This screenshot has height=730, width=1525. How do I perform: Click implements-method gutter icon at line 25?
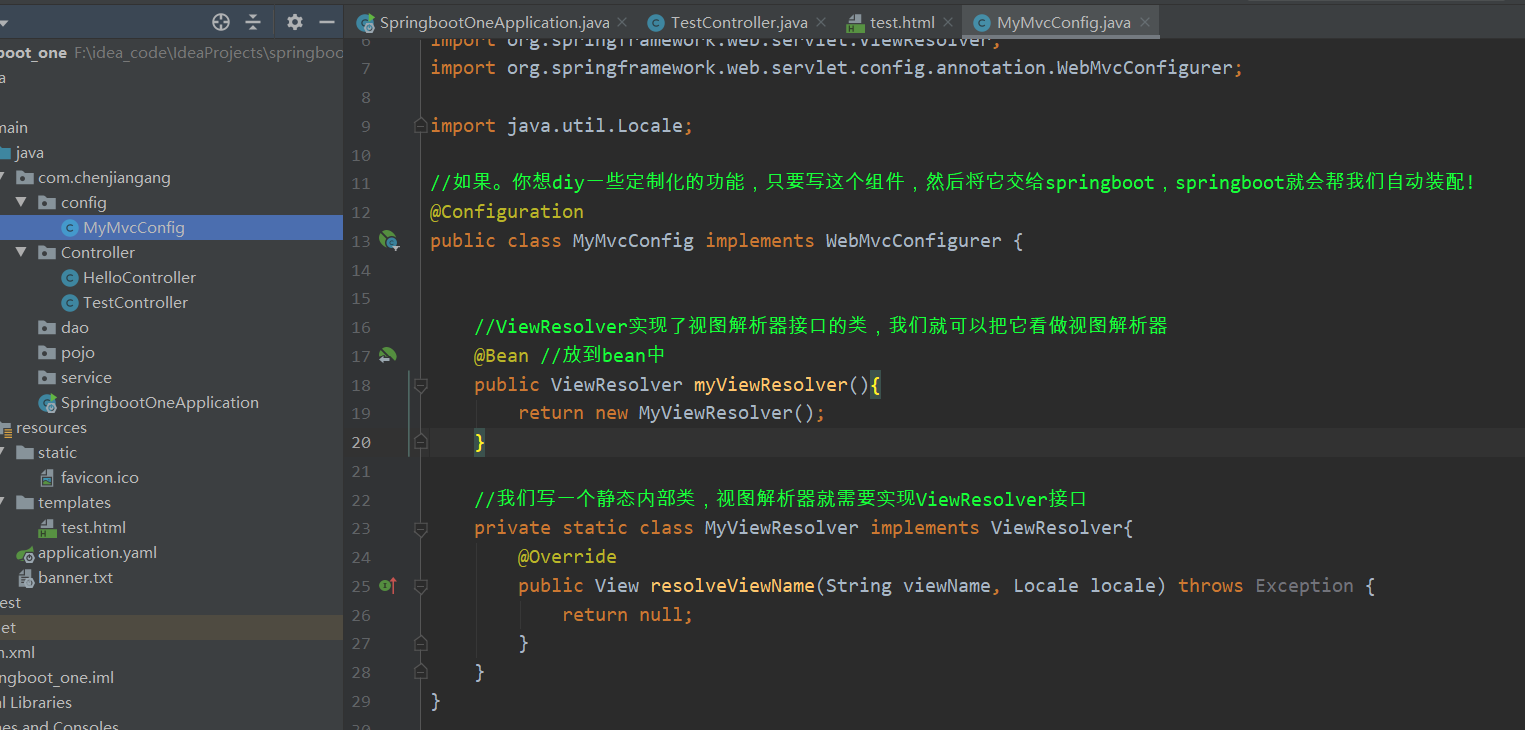[x=388, y=585]
